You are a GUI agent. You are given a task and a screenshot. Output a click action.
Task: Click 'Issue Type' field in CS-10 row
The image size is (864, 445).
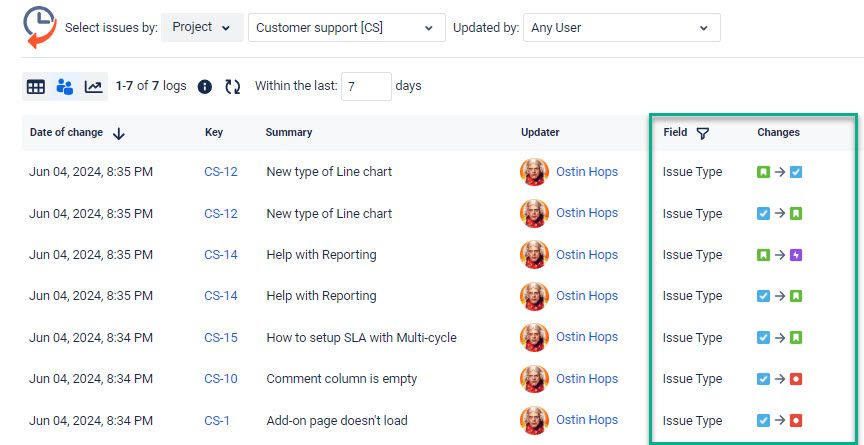point(692,379)
